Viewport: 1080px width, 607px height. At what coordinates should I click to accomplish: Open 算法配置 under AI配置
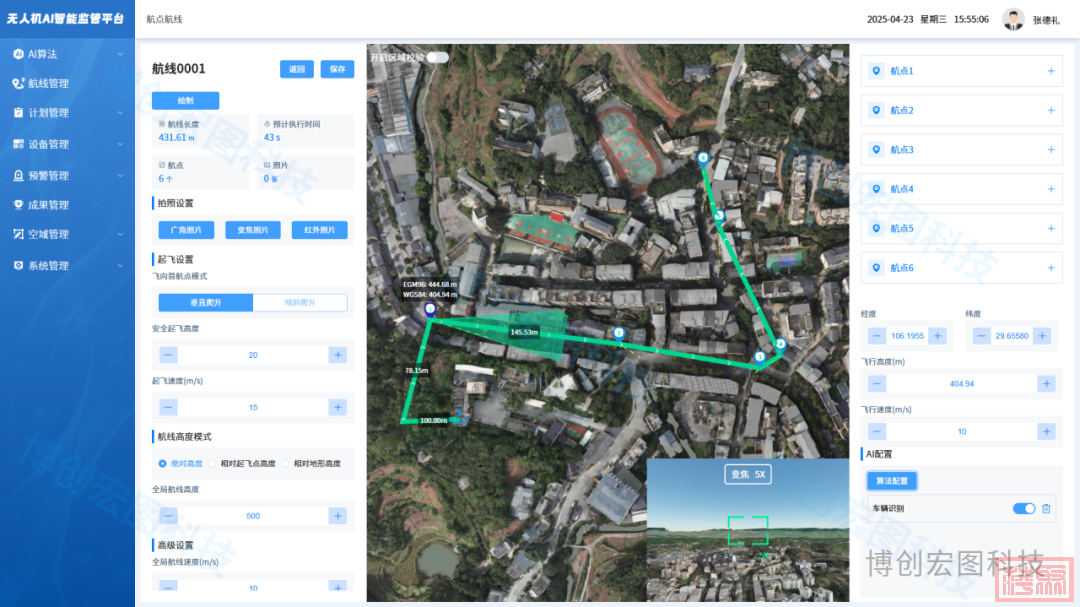891,481
